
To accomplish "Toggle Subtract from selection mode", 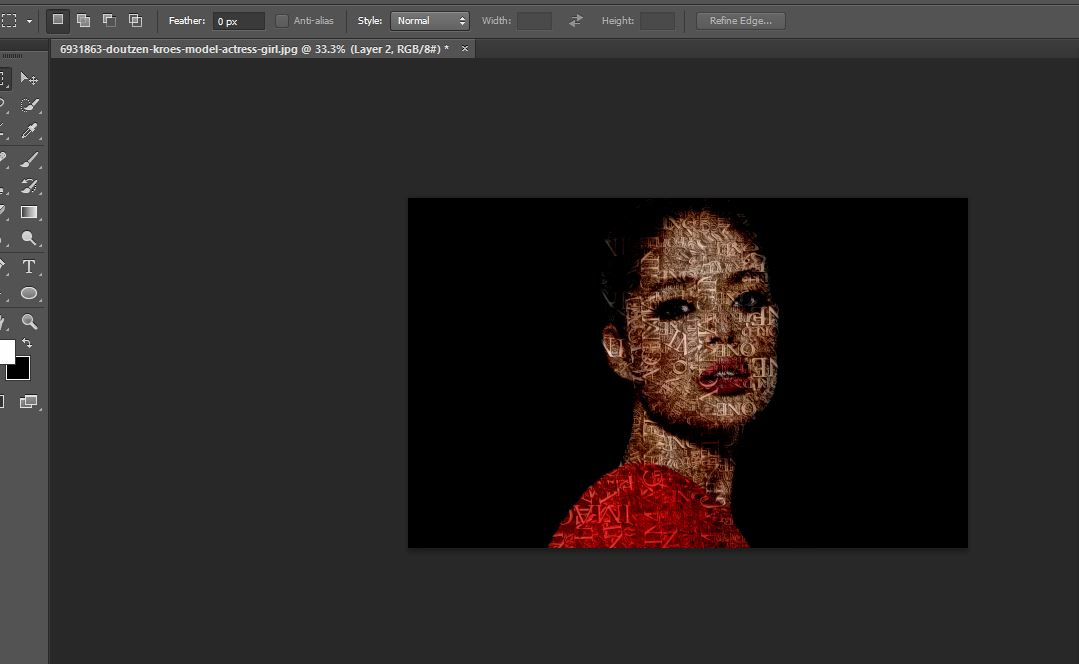I will tap(108, 19).
